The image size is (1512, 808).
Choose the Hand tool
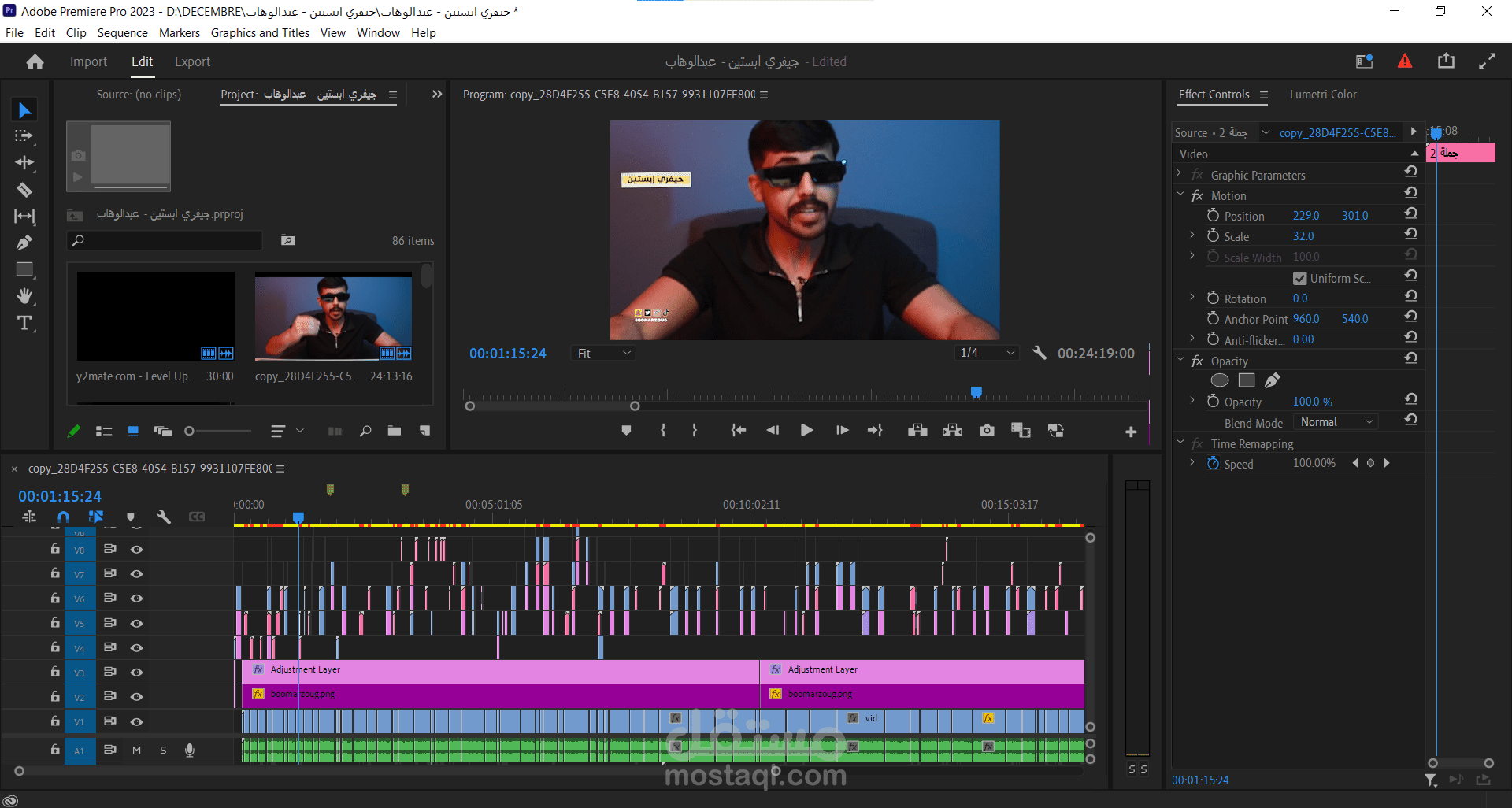pyautogui.click(x=24, y=296)
